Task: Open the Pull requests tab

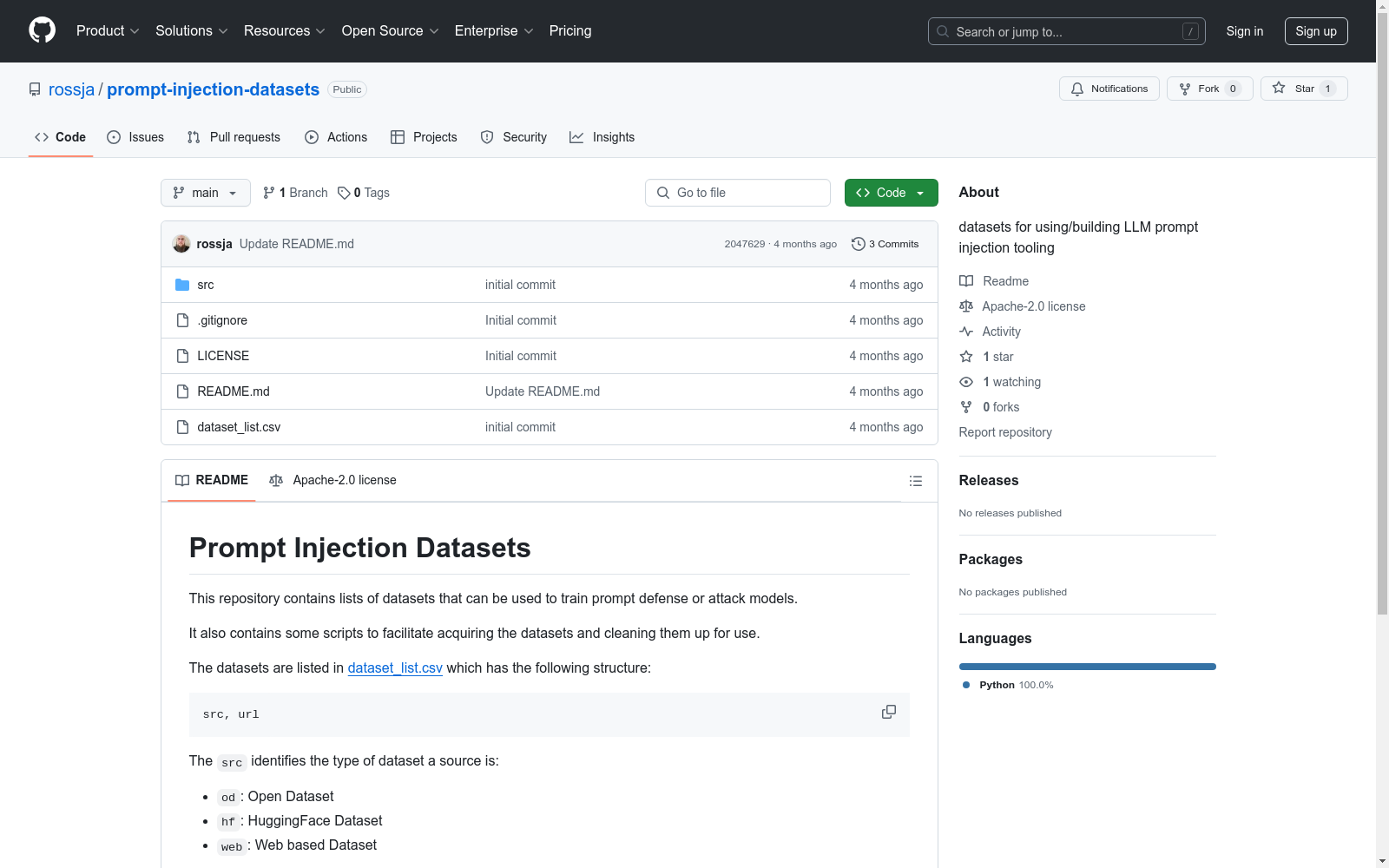Action: [x=234, y=137]
